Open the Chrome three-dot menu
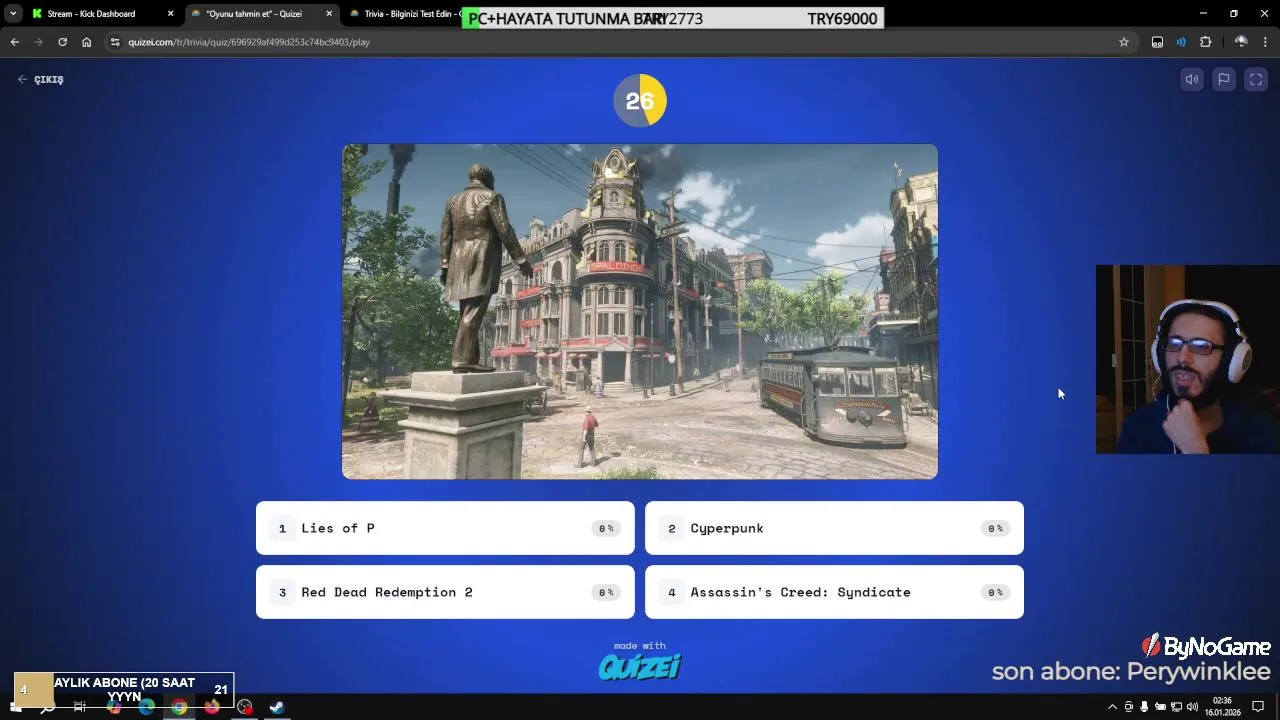The image size is (1280, 720). (1265, 42)
